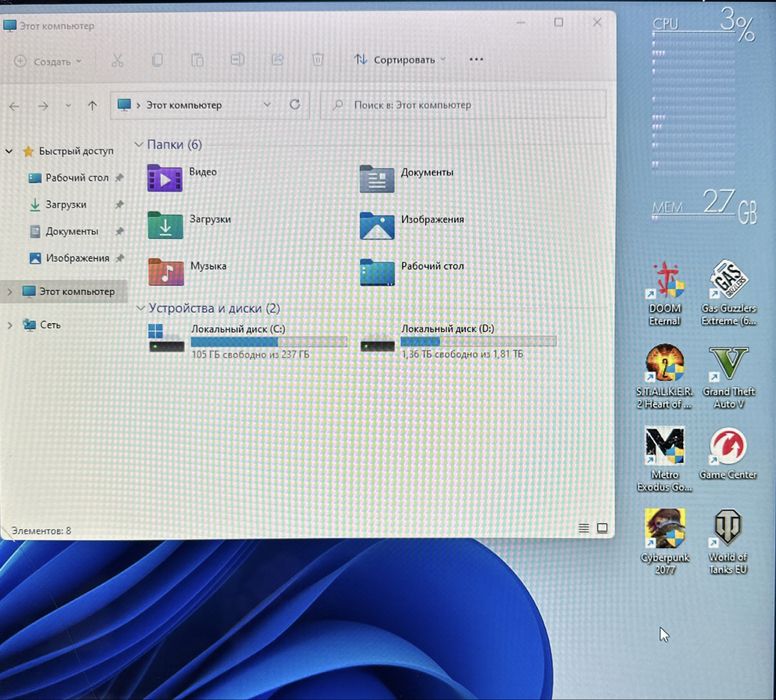Expand the address bar history dropdown
Image resolution: width=776 pixels, height=700 pixels.
[267, 104]
